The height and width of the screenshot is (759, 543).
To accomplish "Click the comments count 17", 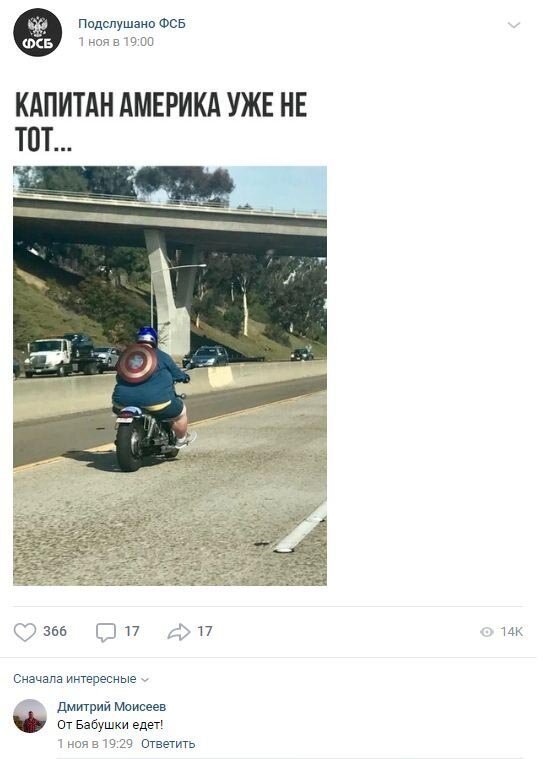I will (132, 631).
